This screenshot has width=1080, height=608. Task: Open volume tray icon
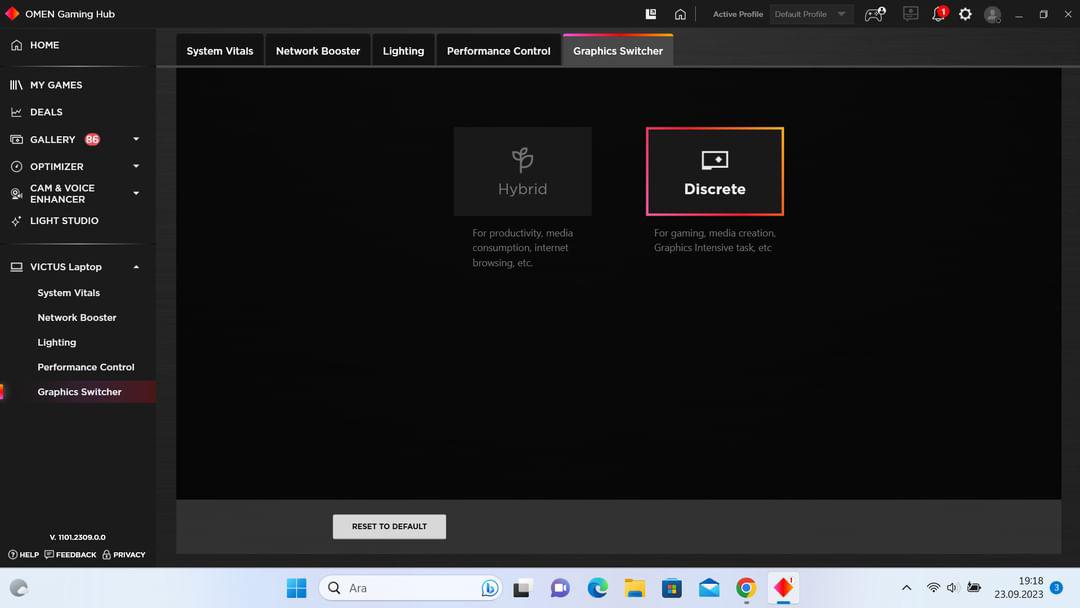(953, 587)
